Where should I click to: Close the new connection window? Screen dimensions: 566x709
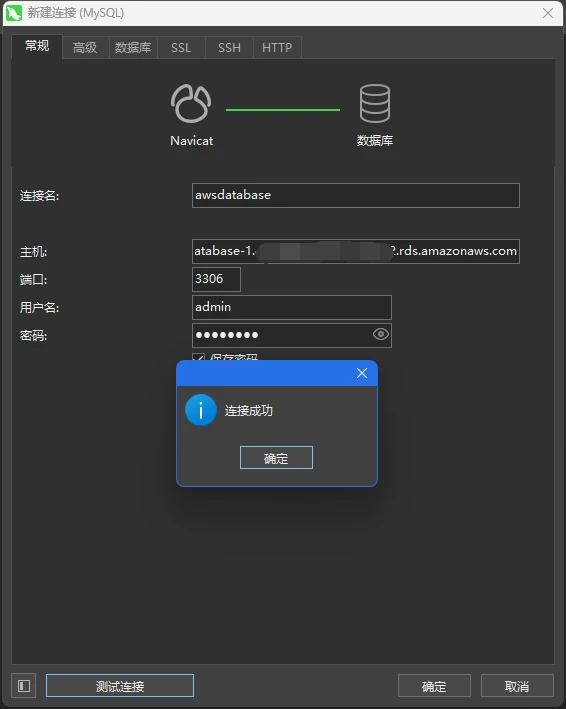point(548,13)
